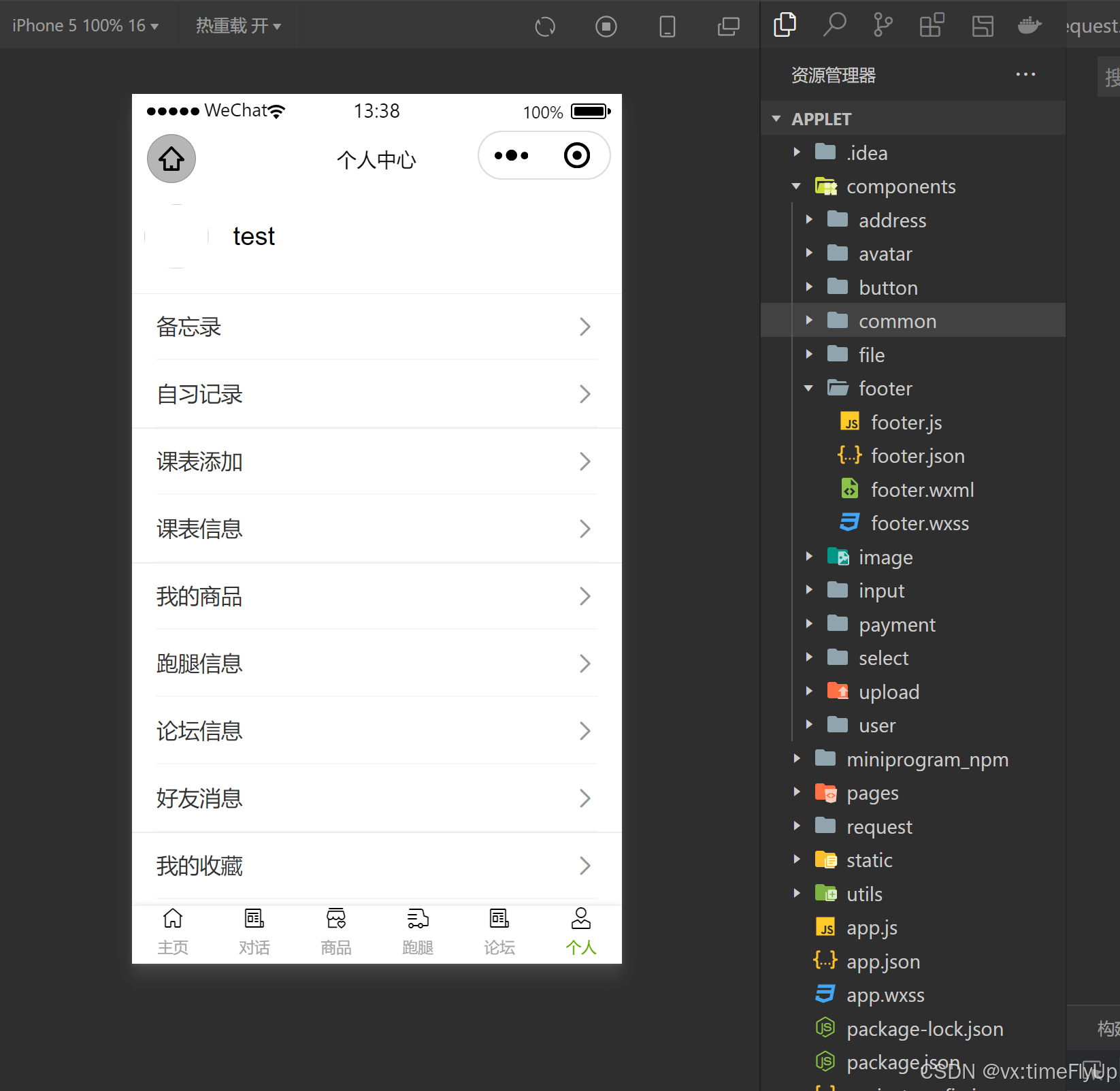This screenshot has height=1091, width=1120.
Task: Click the user avatar next to test
Action: point(176,236)
